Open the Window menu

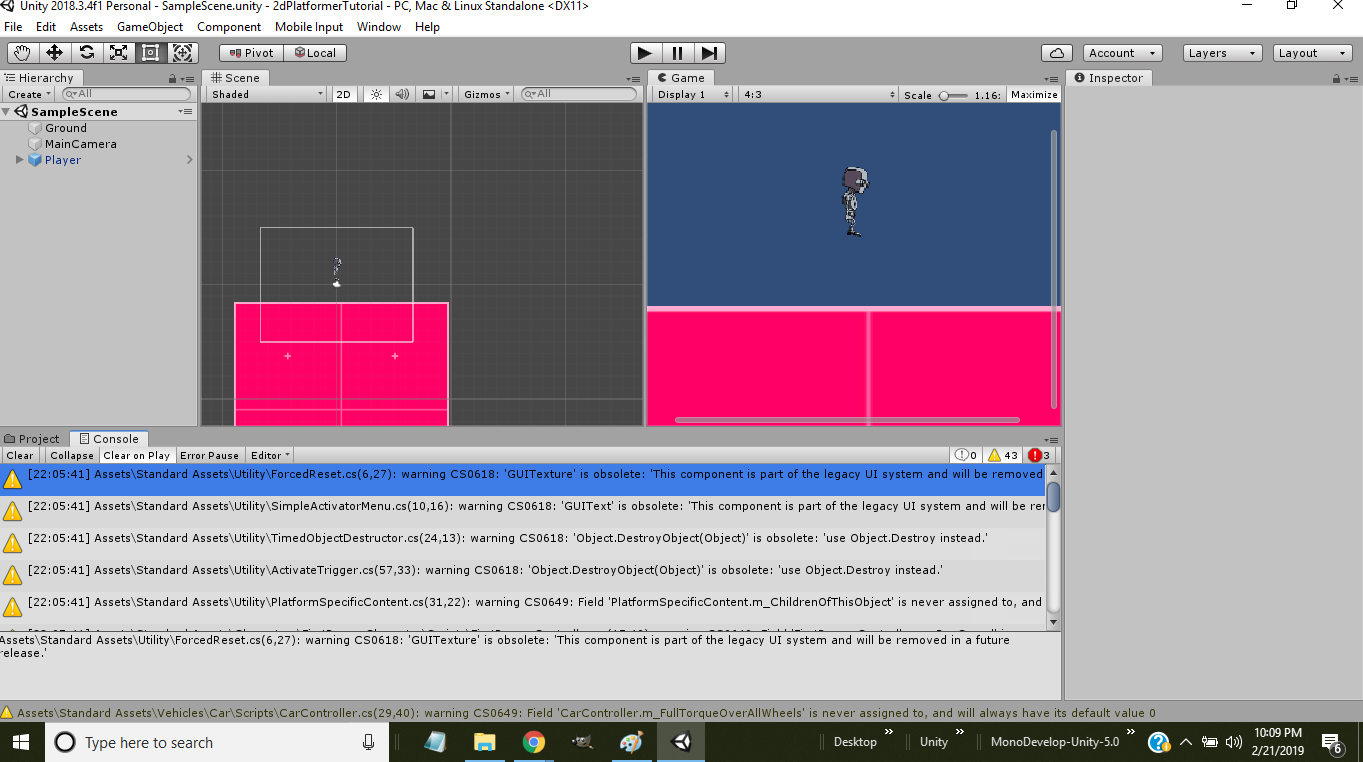click(x=378, y=27)
